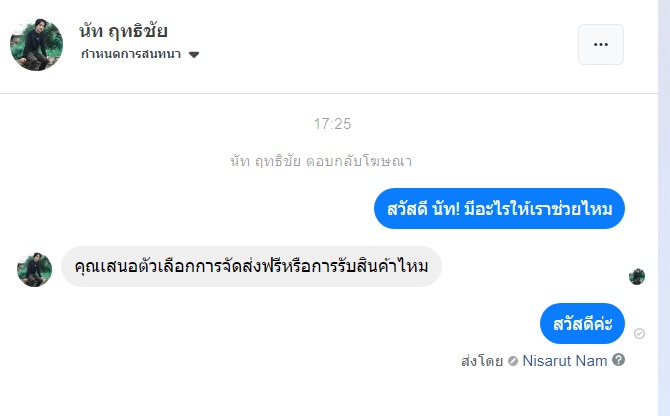Viewport: 670px width, 416px height.
Task: Expand the กำหนดการสนทนา dropdown arrow
Action: click(x=194, y=54)
